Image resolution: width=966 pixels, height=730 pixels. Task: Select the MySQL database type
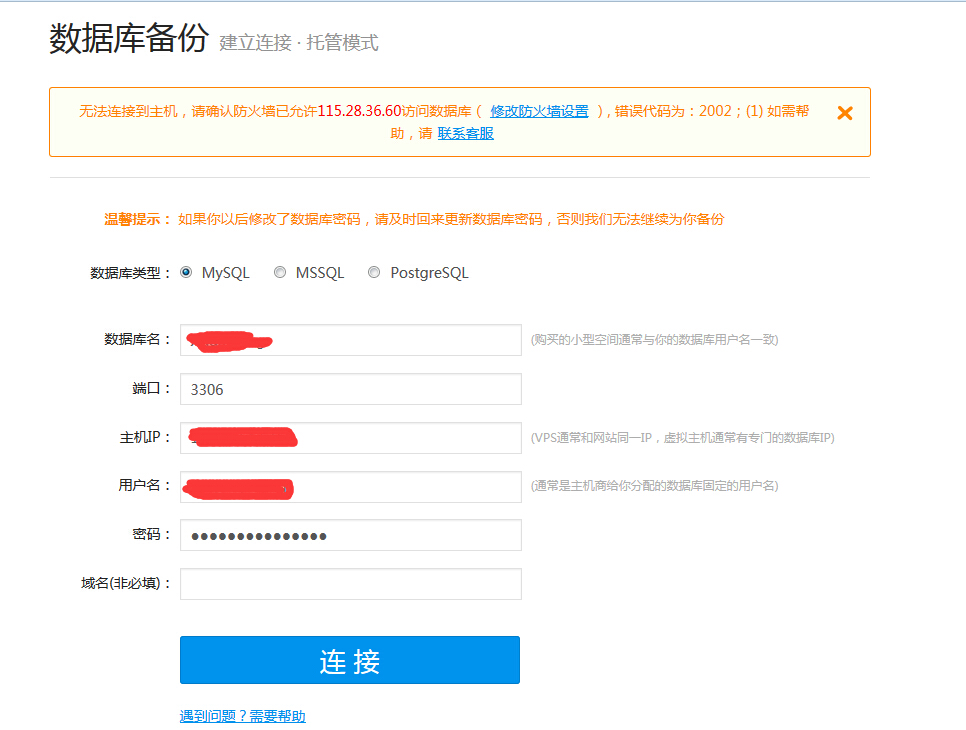coord(186,272)
